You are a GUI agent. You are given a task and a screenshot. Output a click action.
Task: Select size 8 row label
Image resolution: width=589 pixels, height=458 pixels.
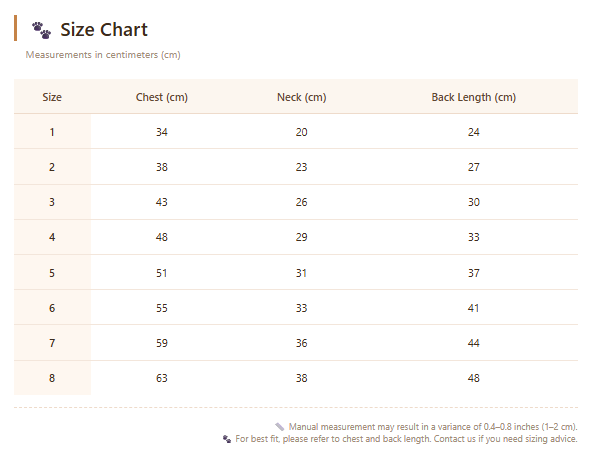point(52,378)
